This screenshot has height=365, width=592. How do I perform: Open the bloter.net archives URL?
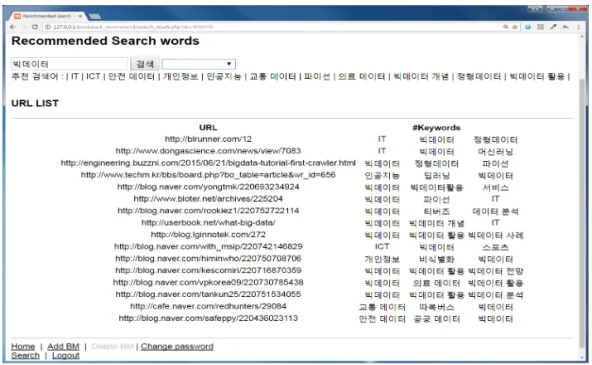(x=208, y=199)
